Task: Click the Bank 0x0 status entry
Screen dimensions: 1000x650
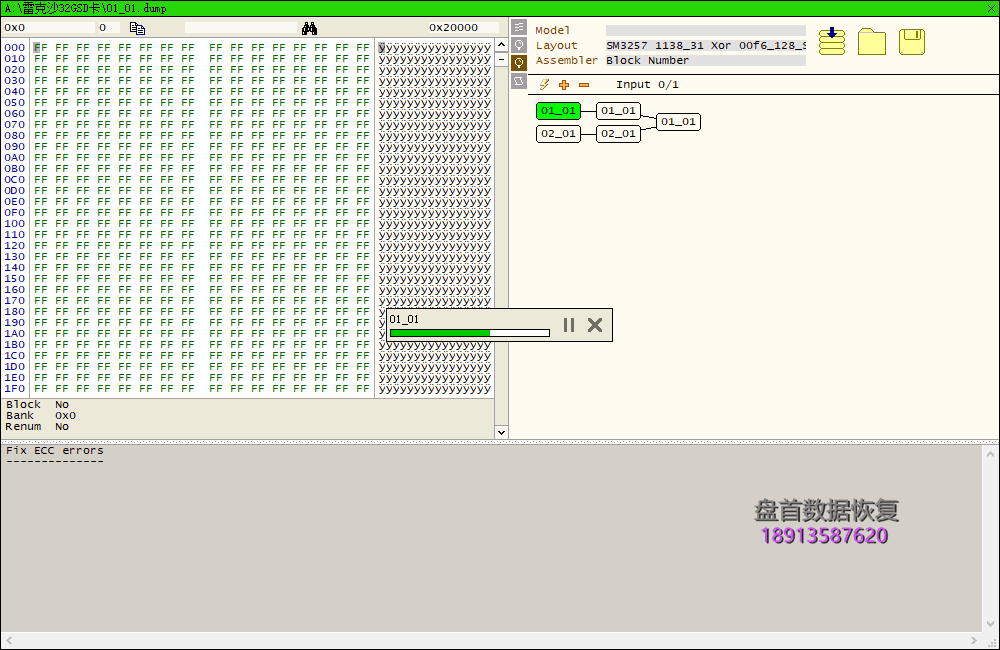Action: [41, 415]
